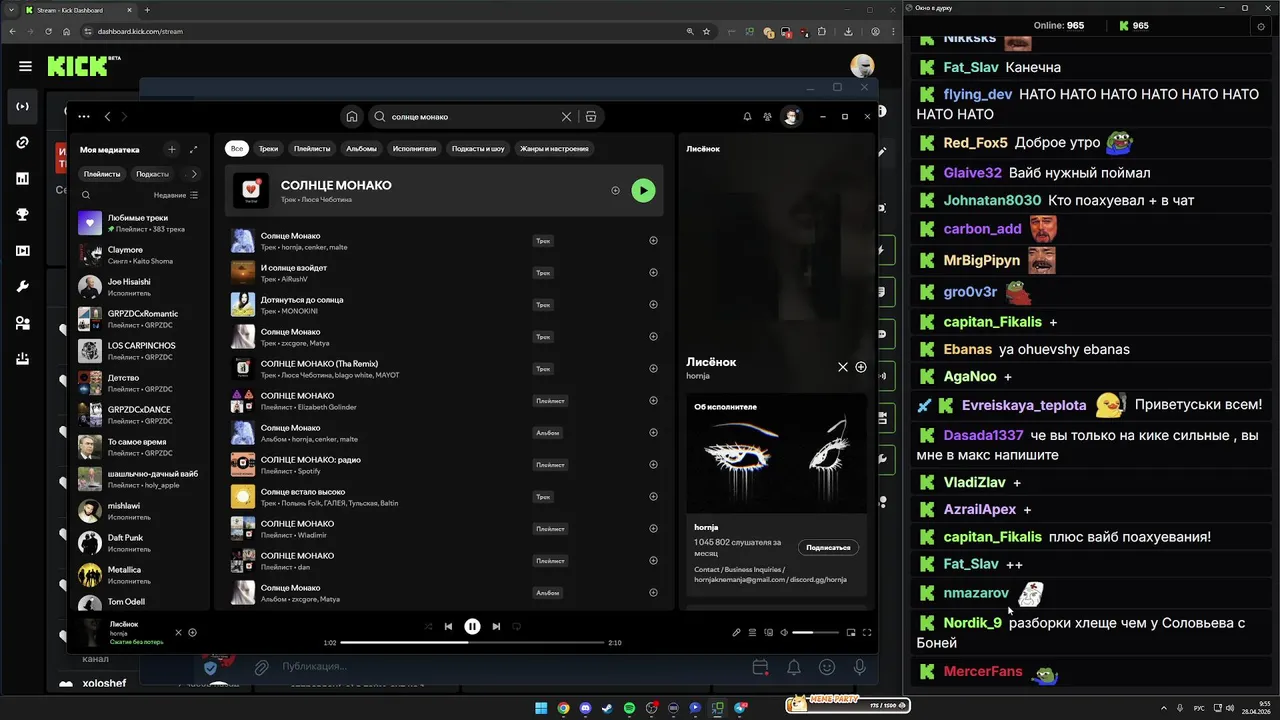
Task: Open Spotify friend activity icon
Action: point(767,117)
